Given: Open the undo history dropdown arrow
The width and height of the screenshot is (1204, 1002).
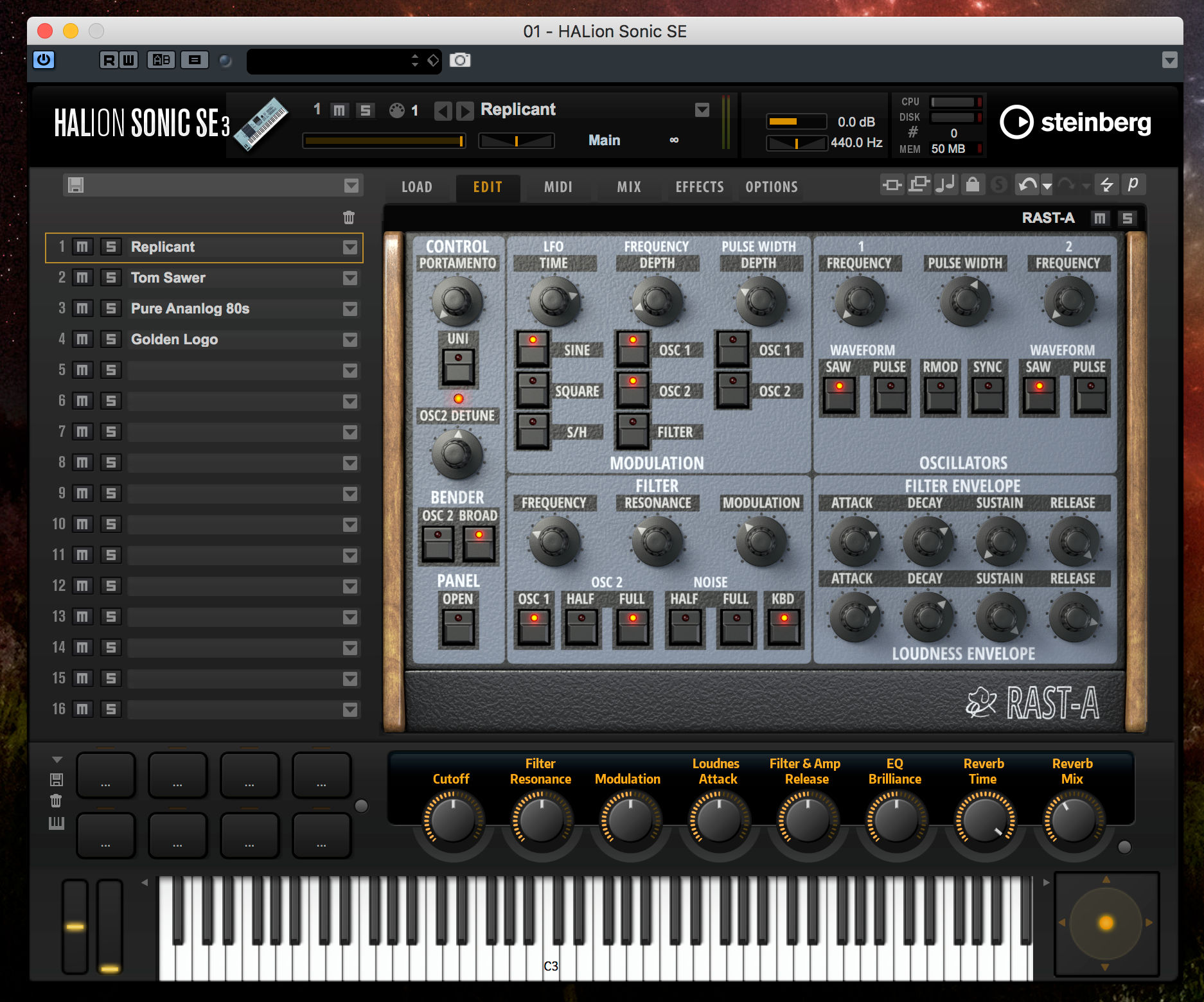Looking at the screenshot, I should click(x=1047, y=186).
